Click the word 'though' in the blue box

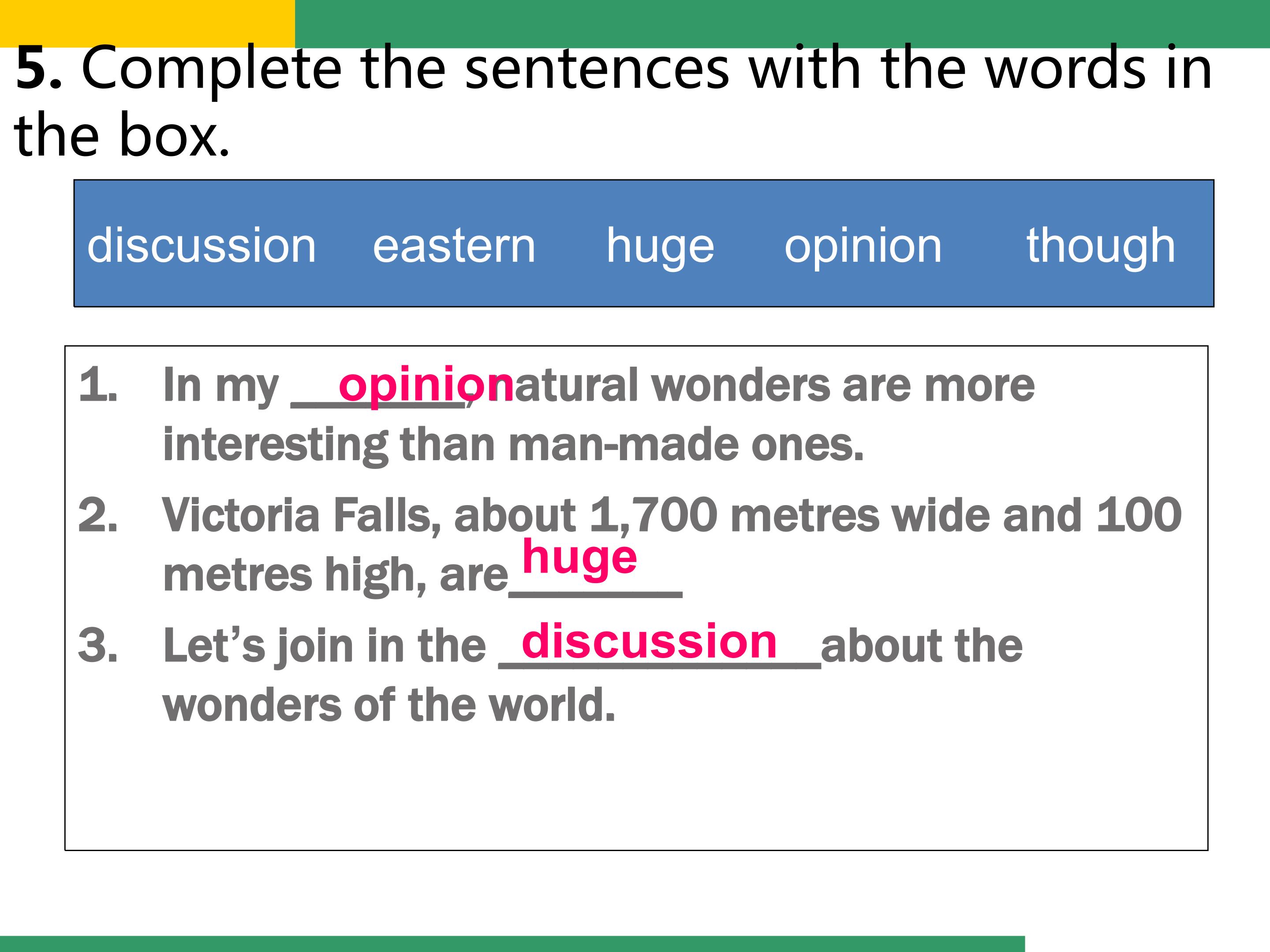tap(1101, 246)
